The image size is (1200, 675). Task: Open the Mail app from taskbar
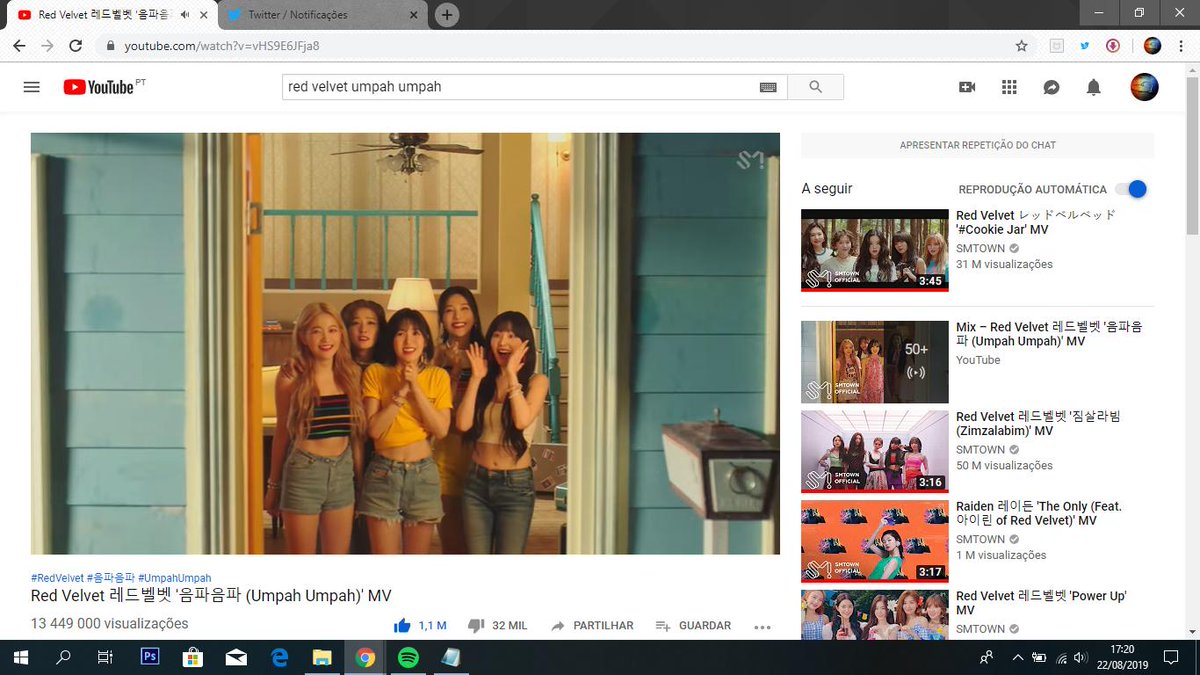pyautogui.click(x=236, y=657)
